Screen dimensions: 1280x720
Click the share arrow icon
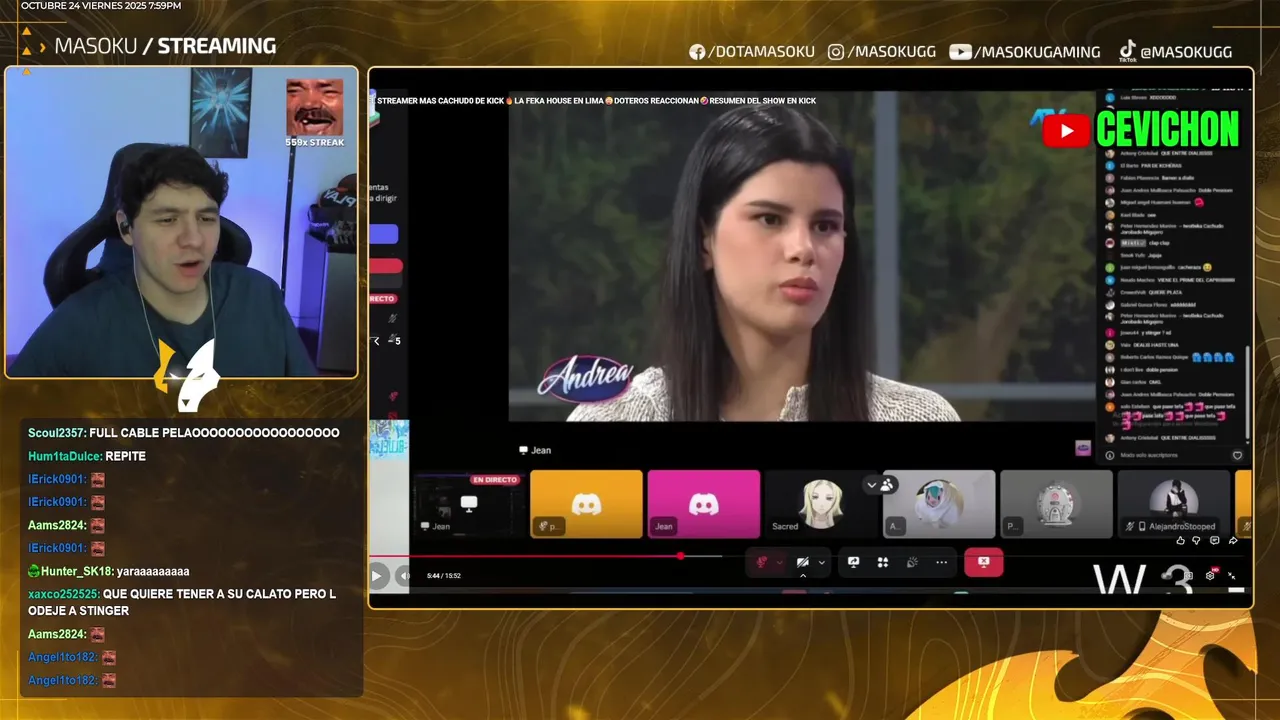pyautogui.click(x=1233, y=541)
